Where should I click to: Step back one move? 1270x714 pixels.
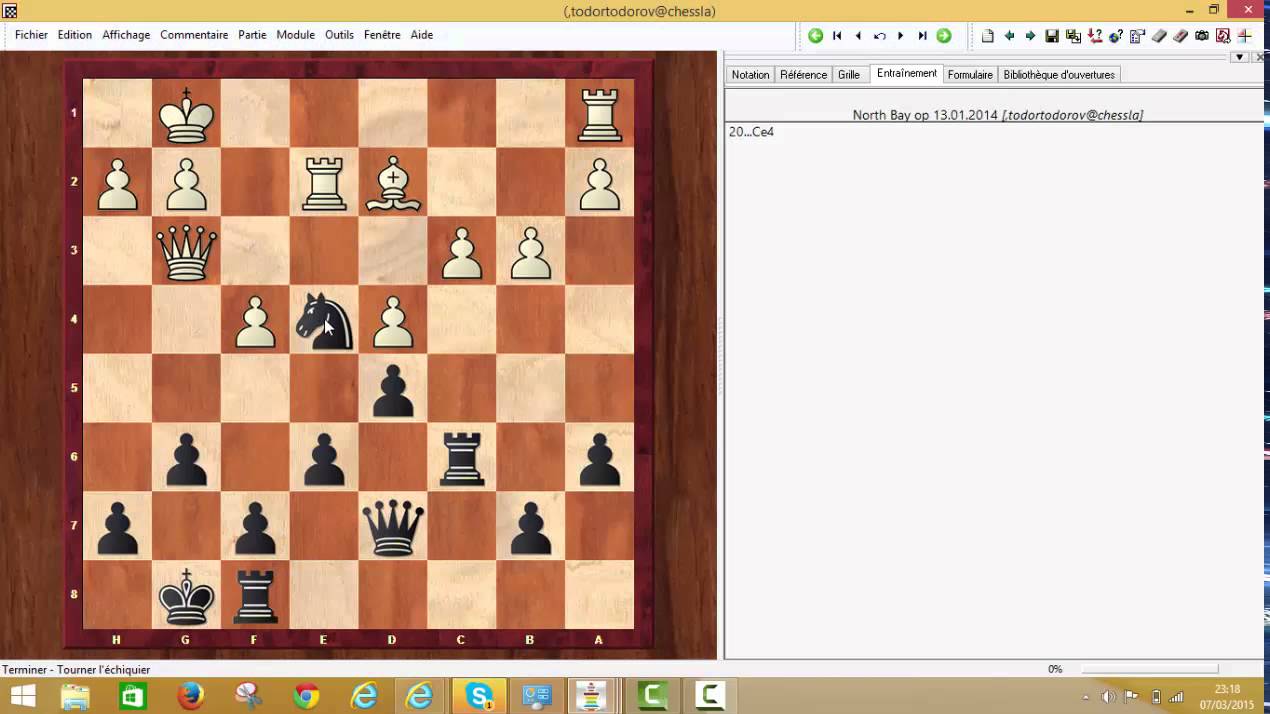point(858,36)
